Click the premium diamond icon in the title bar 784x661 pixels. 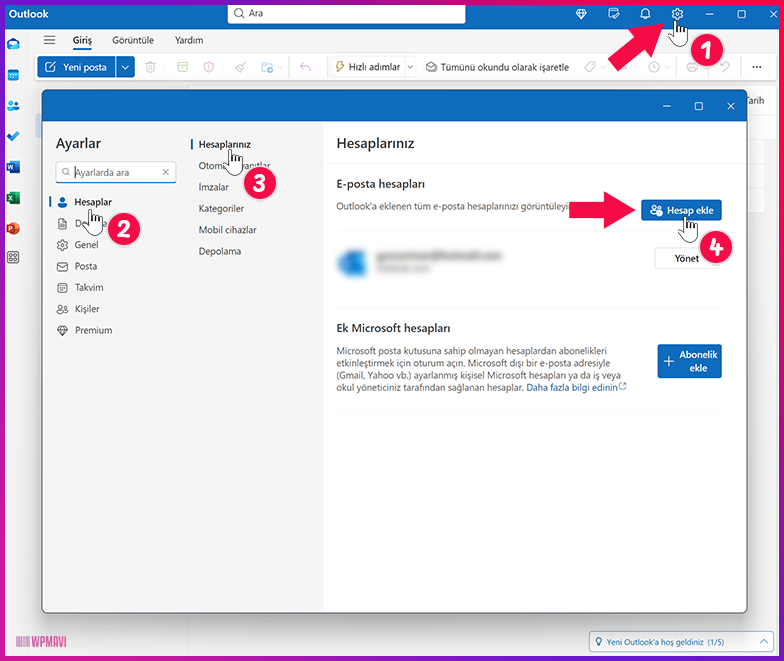click(x=581, y=14)
